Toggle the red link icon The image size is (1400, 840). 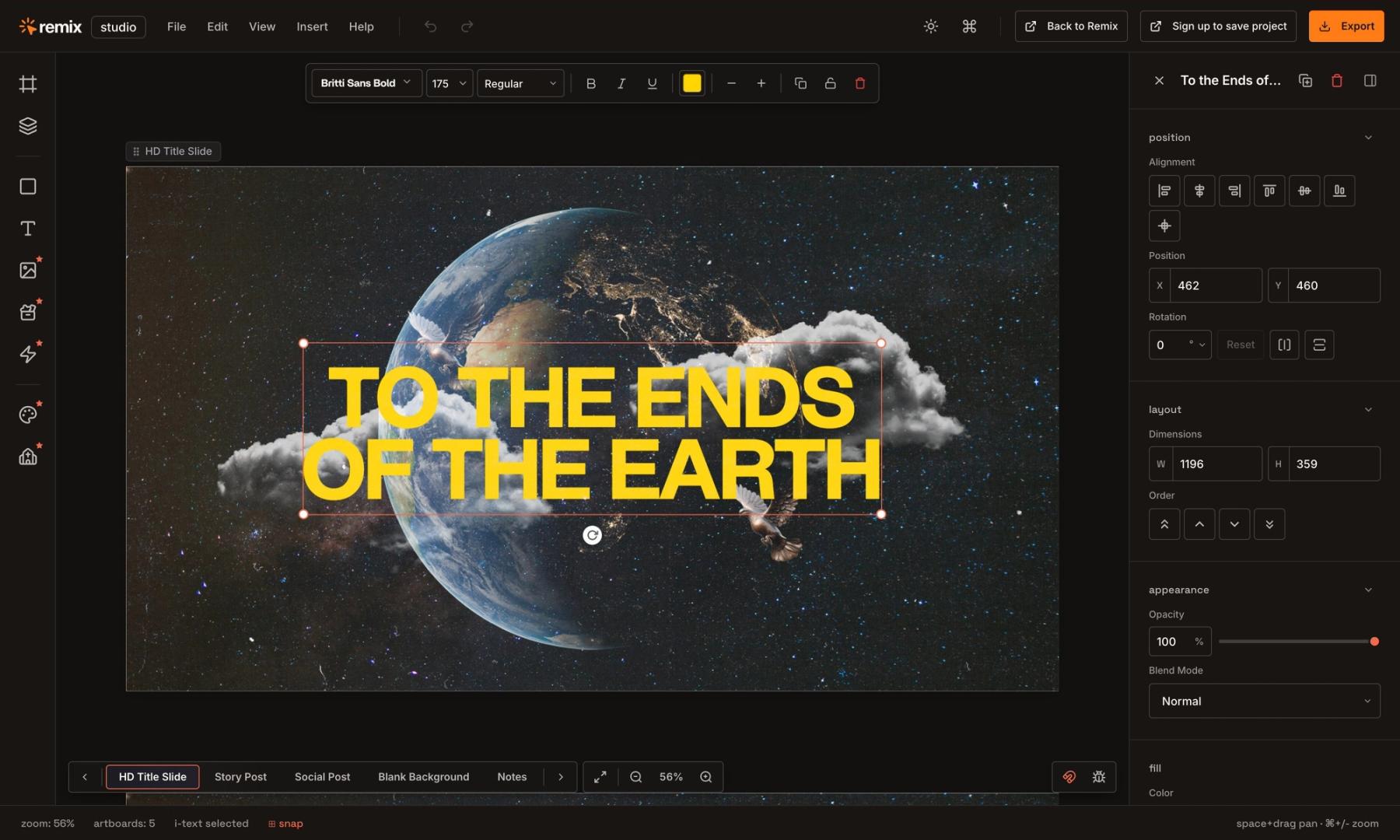(1069, 777)
